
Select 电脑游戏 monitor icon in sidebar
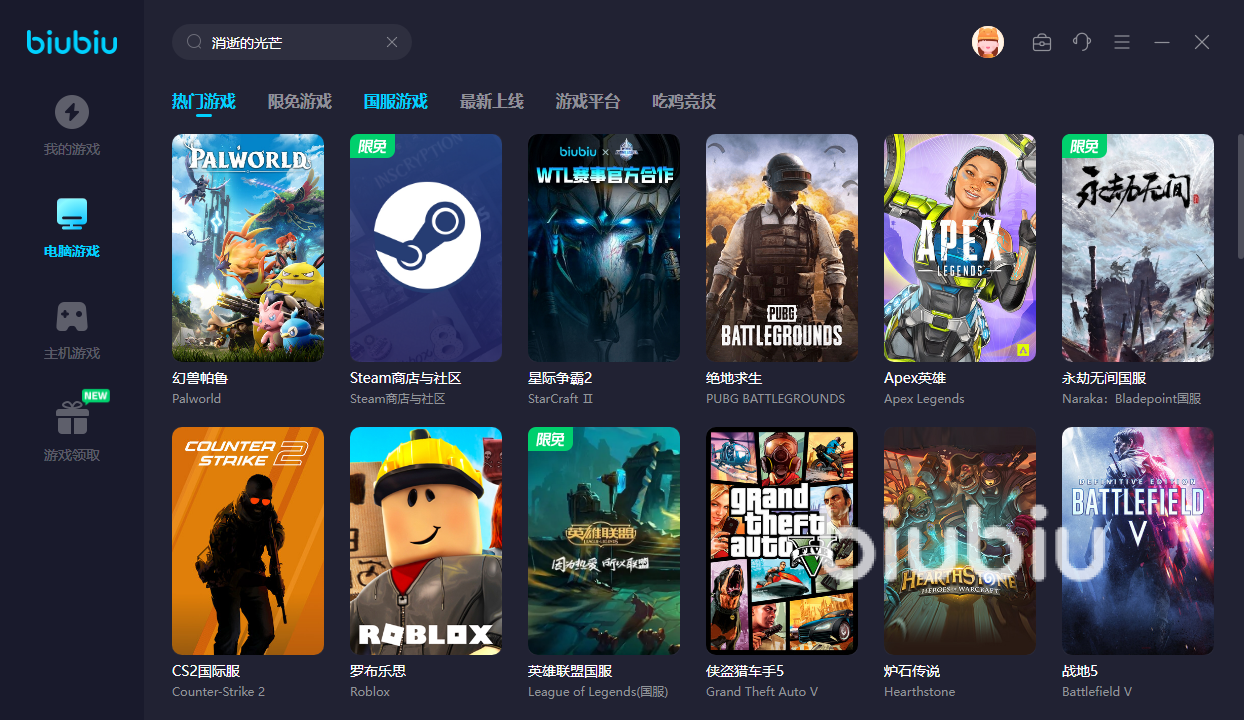[71, 214]
